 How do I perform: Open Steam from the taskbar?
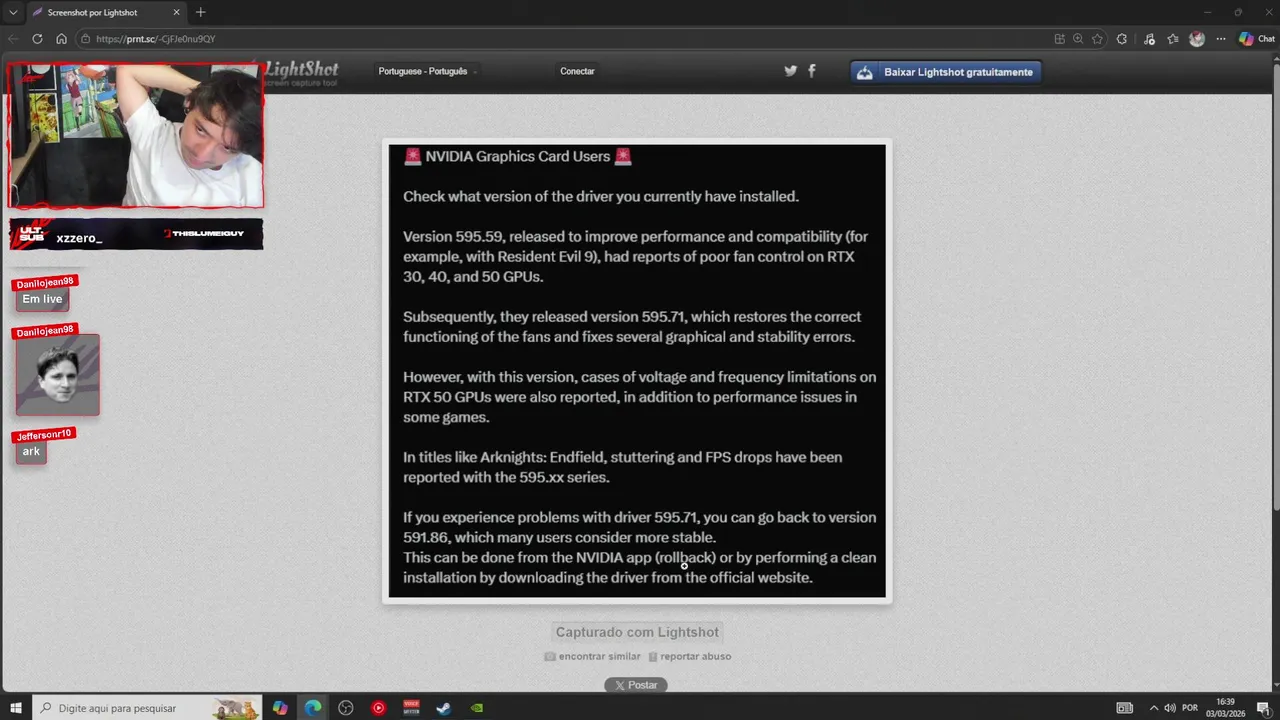443,708
